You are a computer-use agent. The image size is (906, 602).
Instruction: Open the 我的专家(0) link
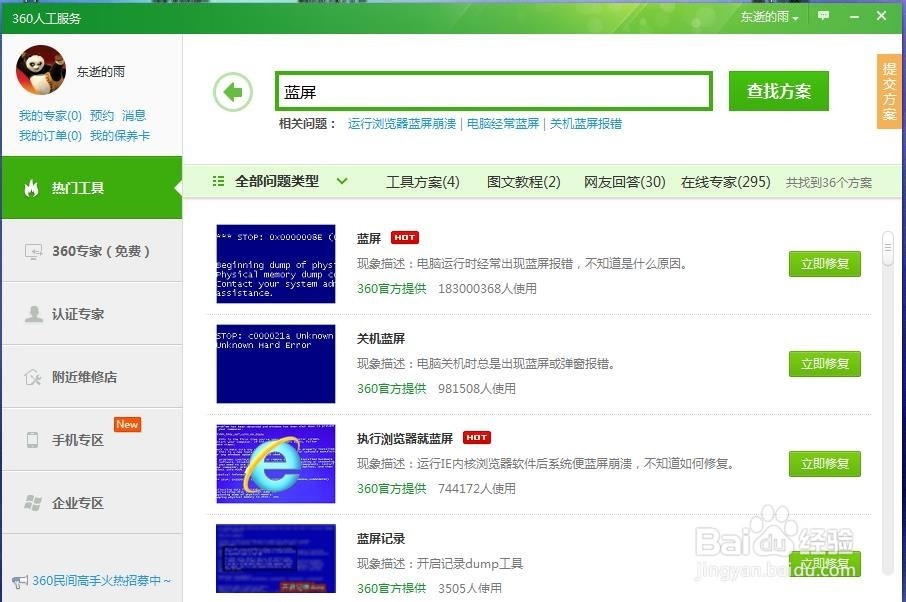(x=50, y=116)
